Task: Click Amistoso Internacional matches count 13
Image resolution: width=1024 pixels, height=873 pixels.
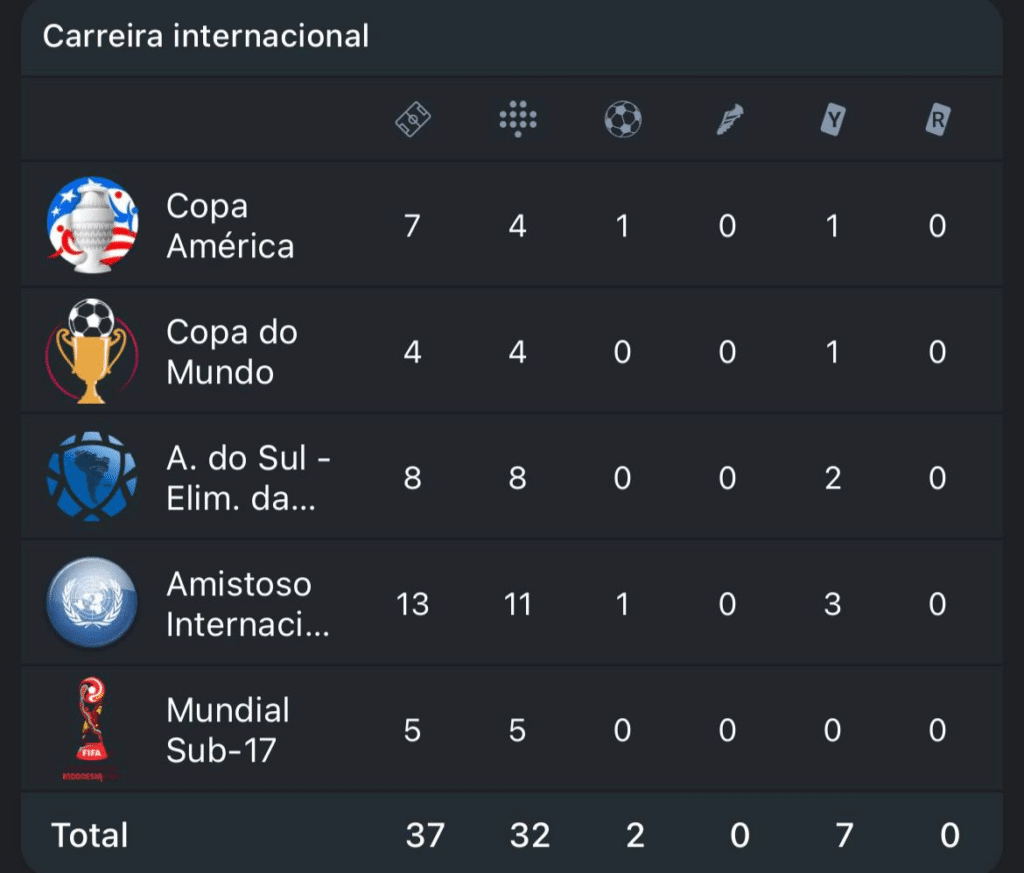Action: pos(413,604)
